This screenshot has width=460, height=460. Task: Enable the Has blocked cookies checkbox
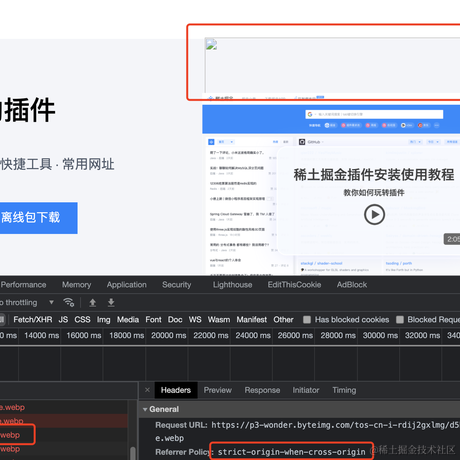coord(307,320)
